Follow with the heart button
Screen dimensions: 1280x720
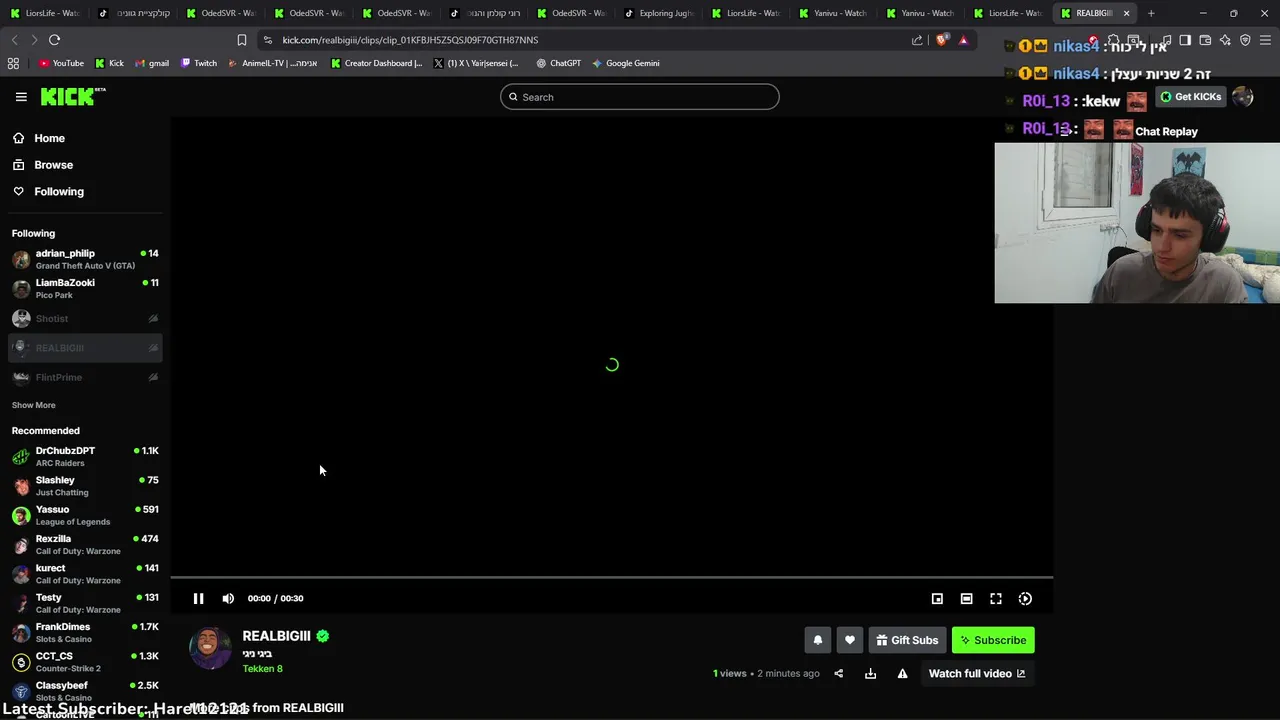(x=849, y=640)
